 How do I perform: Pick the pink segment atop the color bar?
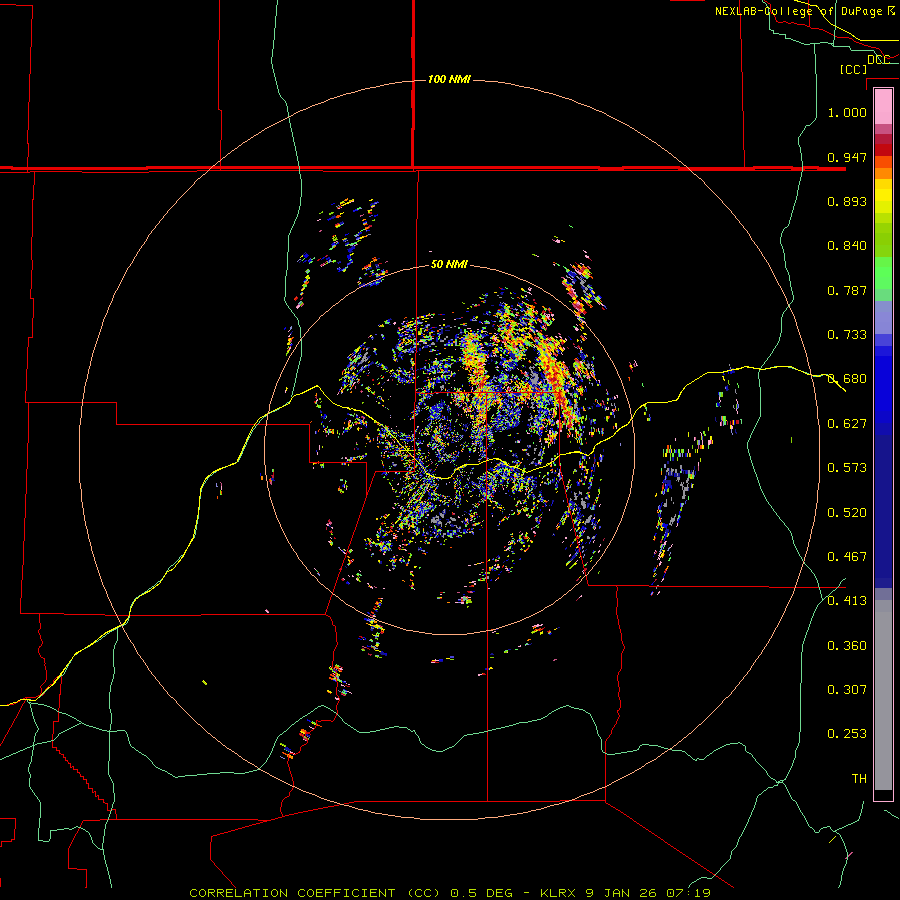coord(883,107)
